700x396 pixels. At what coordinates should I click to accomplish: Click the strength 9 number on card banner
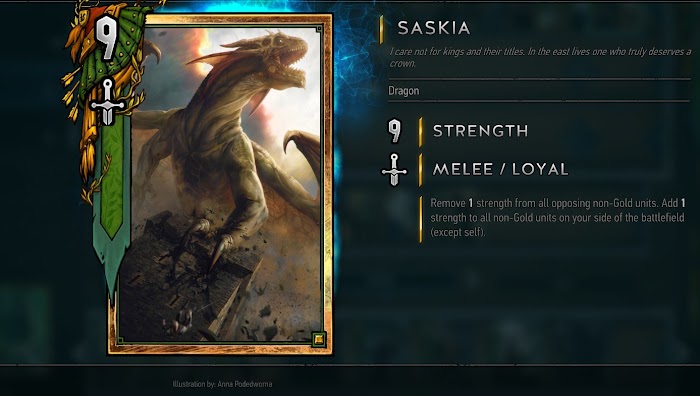click(x=107, y=38)
